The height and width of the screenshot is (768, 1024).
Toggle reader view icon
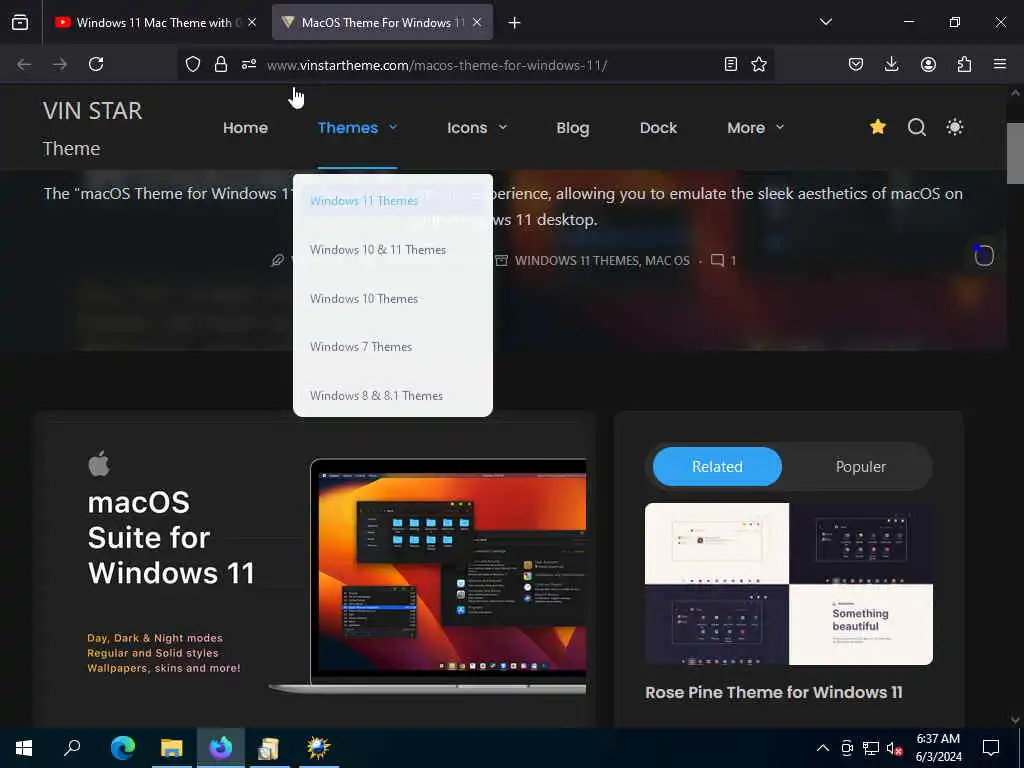tap(731, 64)
